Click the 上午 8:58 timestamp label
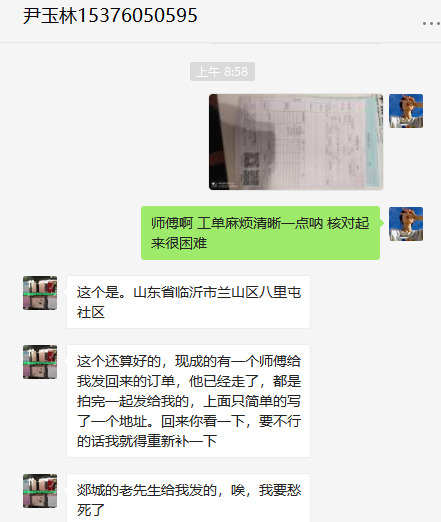The width and height of the screenshot is (441, 522). coord(222,71)
